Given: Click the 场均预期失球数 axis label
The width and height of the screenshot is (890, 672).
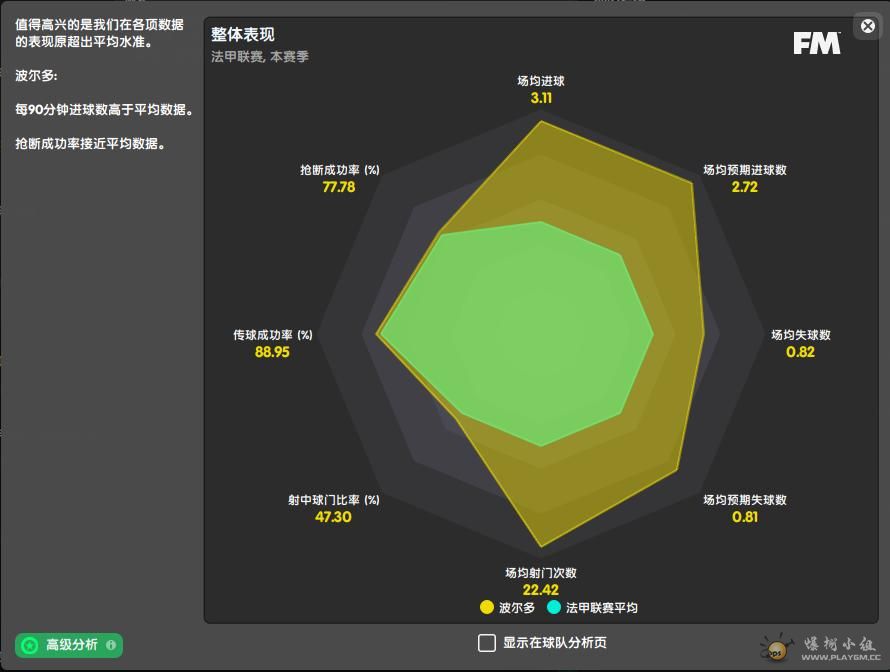Looking at the screenshot, I should (744, 500).
